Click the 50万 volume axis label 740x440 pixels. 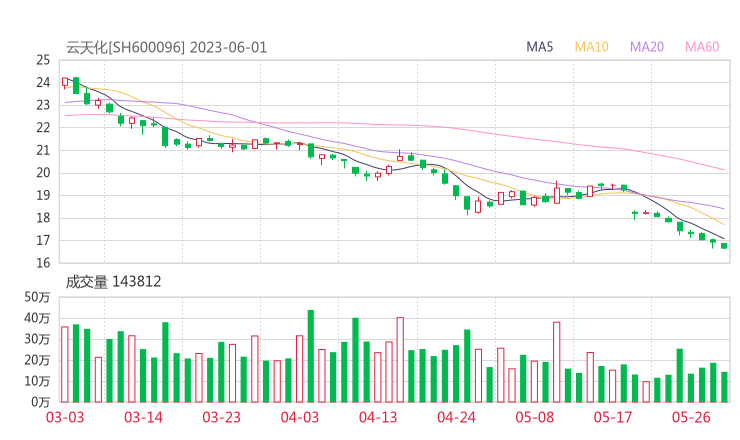pyautogui.click(x=37, y=297)
